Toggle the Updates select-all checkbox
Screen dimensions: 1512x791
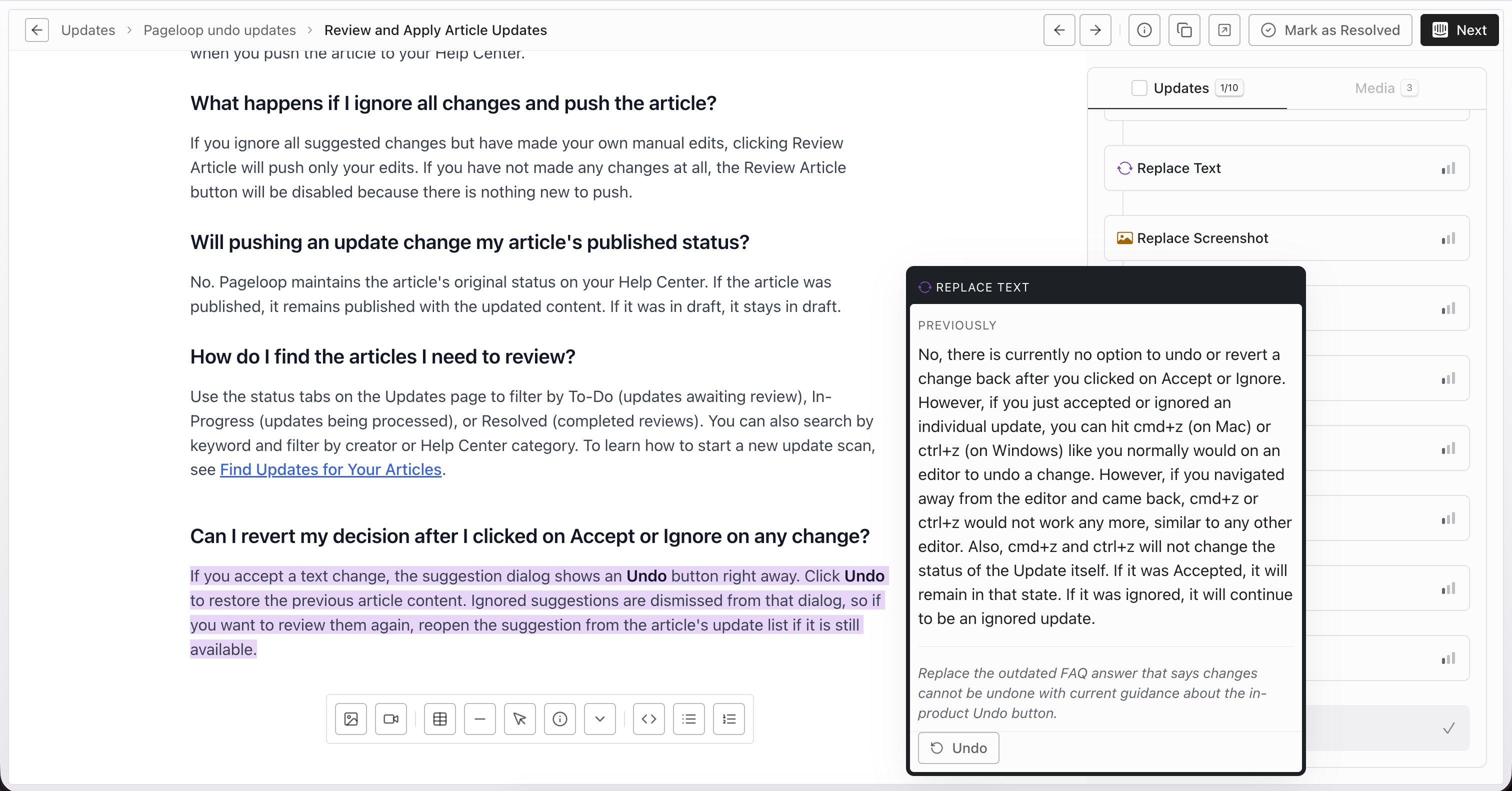pos(1138,88)
